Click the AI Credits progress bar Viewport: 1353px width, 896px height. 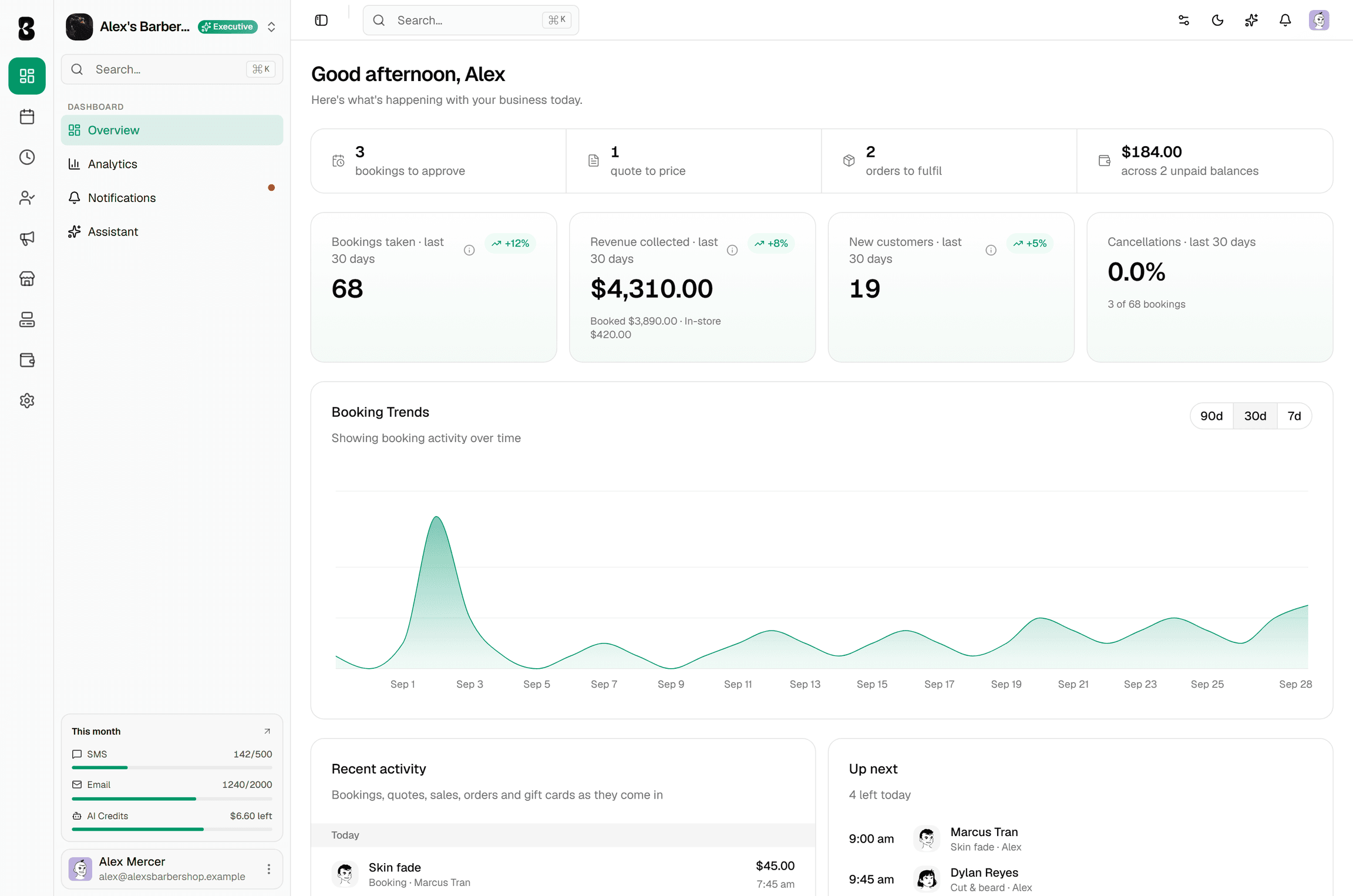pyautogui.click(x=172, y=829)
